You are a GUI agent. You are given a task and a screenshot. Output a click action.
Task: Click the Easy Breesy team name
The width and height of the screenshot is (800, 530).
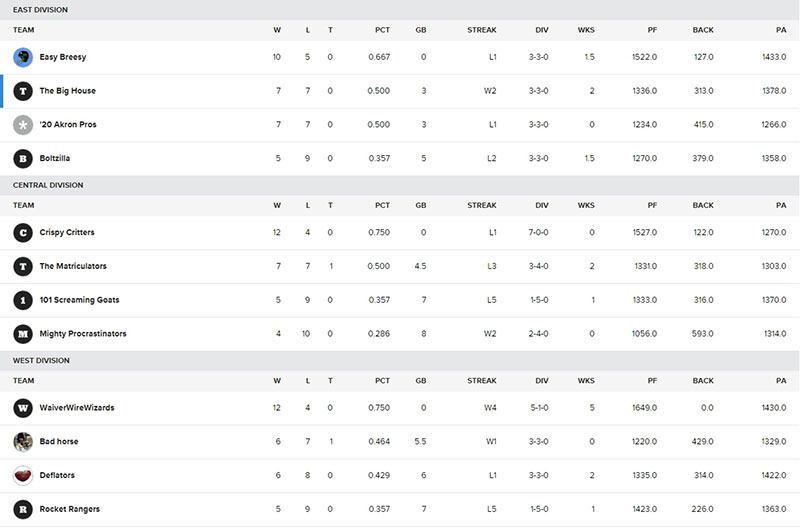63,57
